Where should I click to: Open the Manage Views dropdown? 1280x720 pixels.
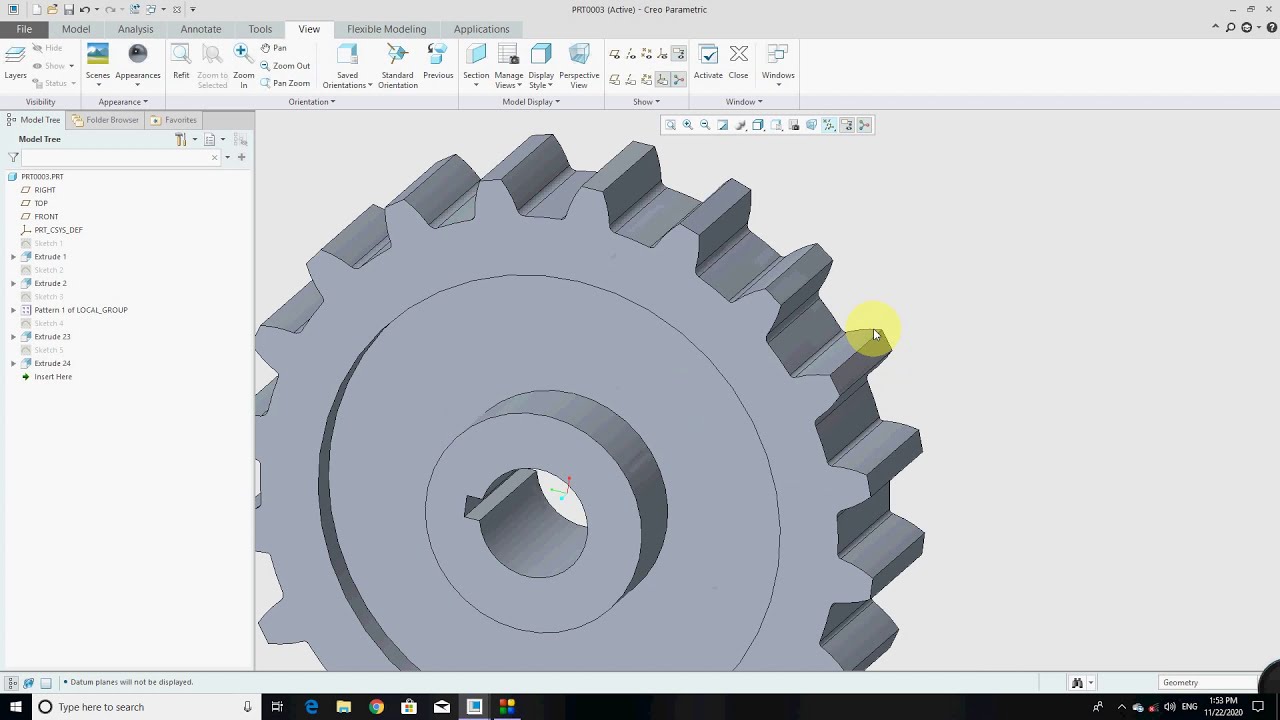(508, 66)
